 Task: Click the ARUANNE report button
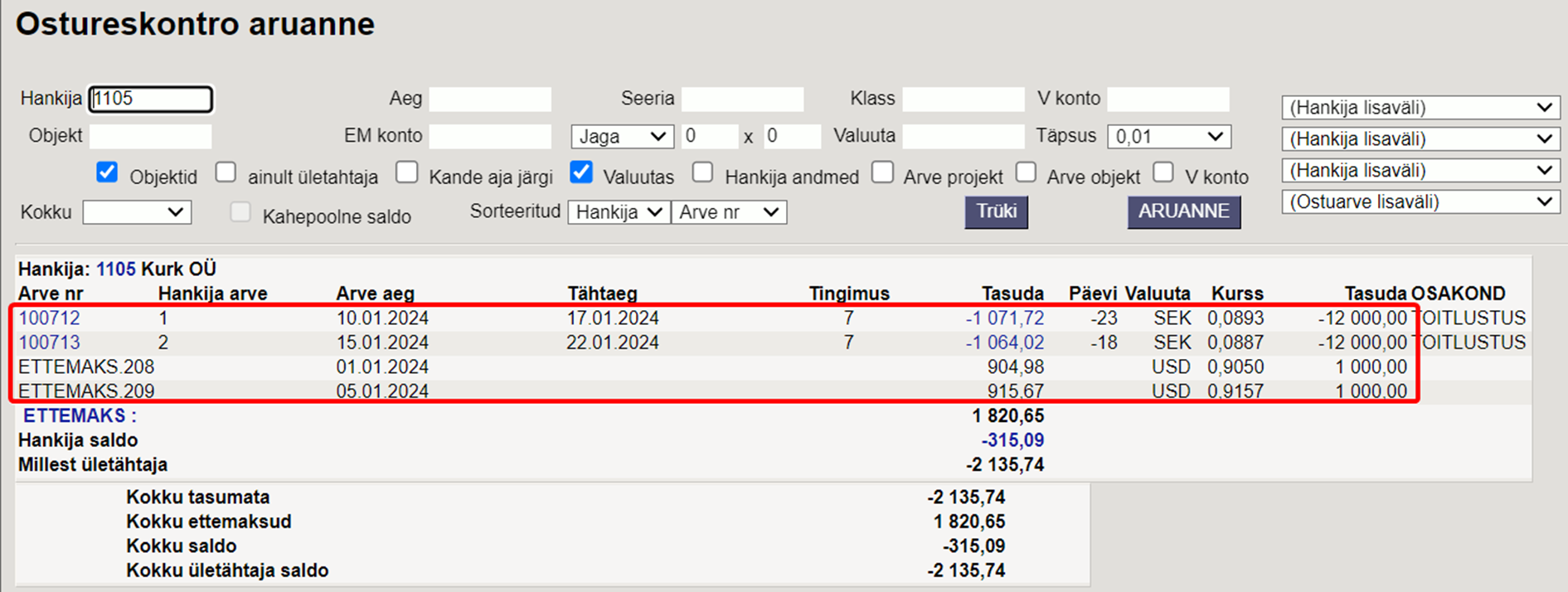coord(1183,212)
